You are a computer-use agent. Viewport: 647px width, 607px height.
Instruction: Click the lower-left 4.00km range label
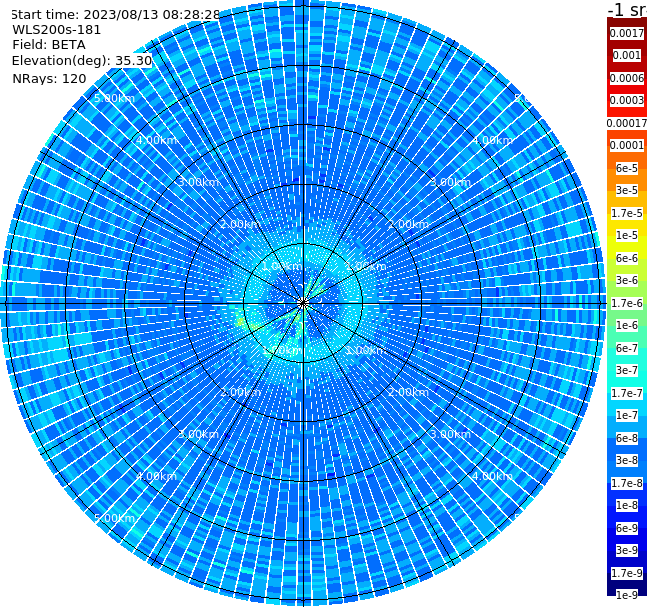(156, 476)
